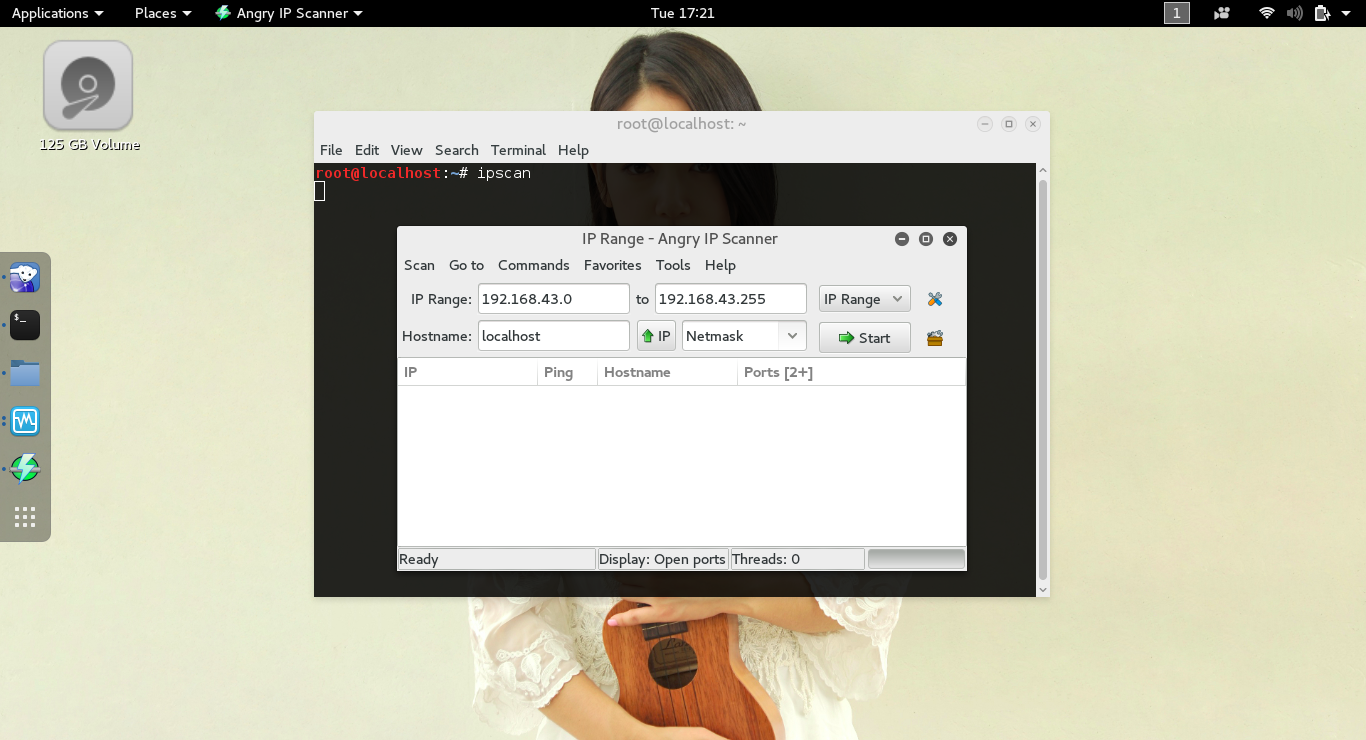The width and height of the screenshot is (1366, 740).
Task: Click the battery indicator in top bar
Action: point(1323,13)
